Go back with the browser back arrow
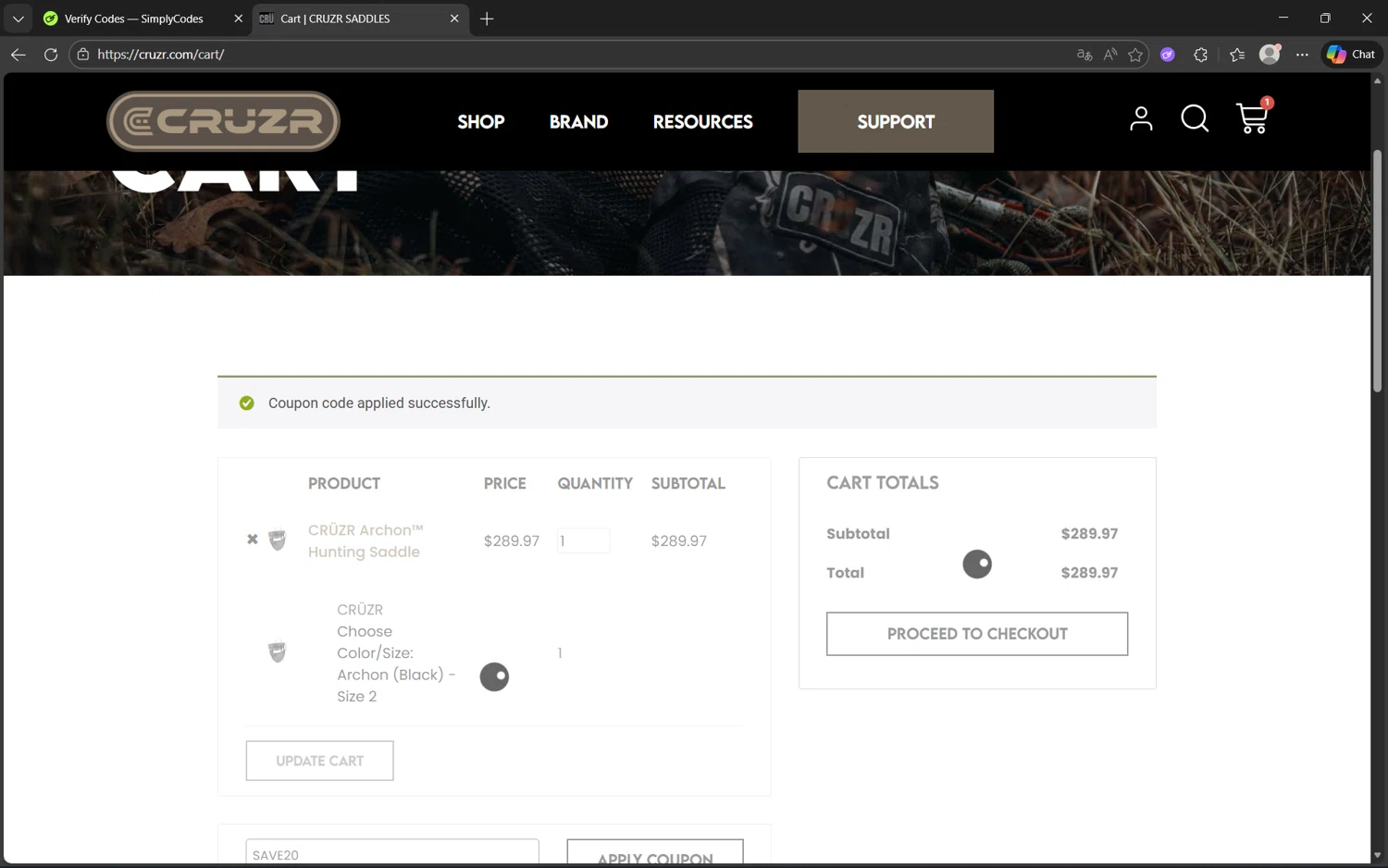 tap(18, 55)
